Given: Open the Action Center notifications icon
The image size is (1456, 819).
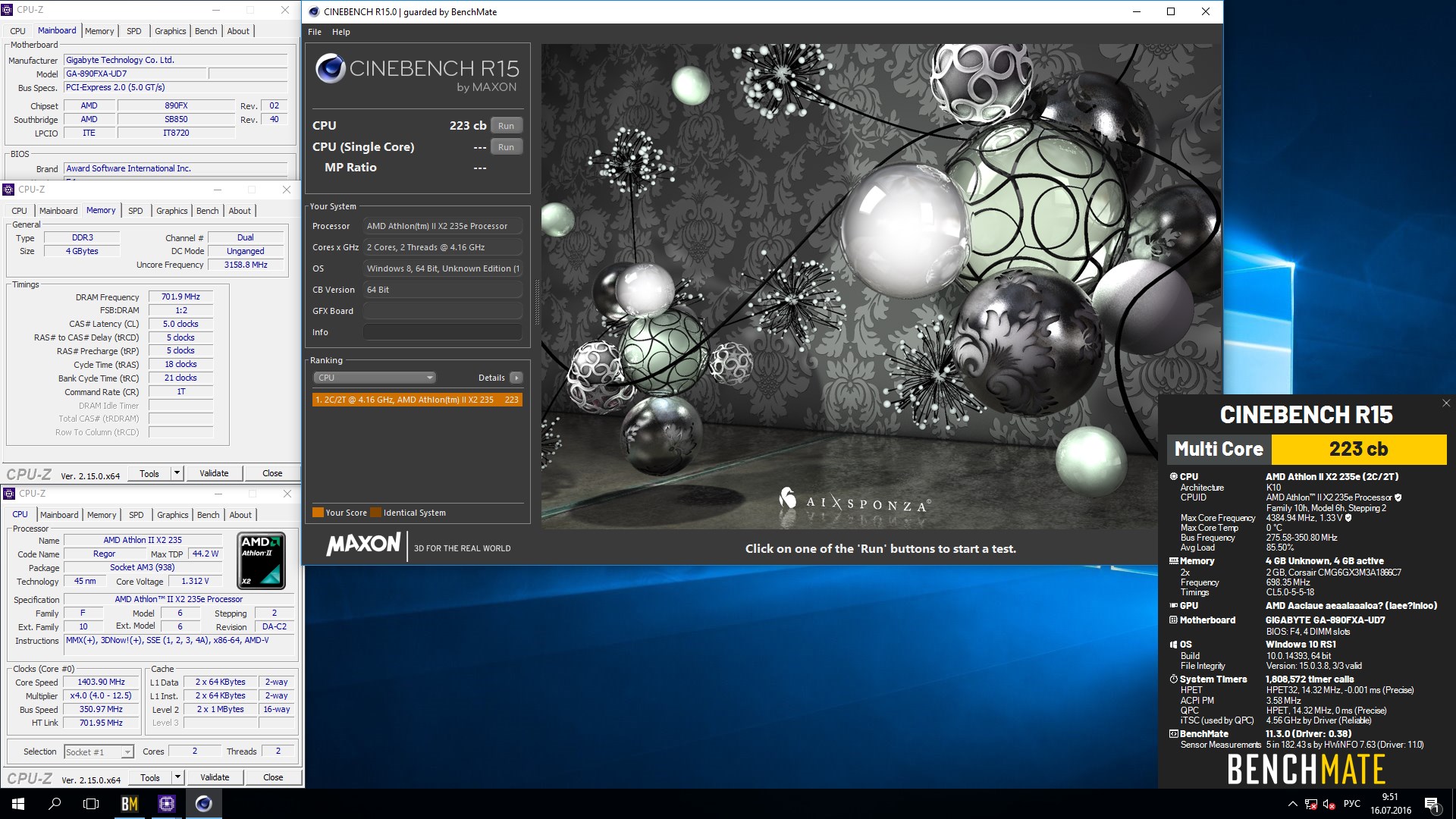Looking at the screenshot, I should pyautogui.click(x=1432, y=804).
